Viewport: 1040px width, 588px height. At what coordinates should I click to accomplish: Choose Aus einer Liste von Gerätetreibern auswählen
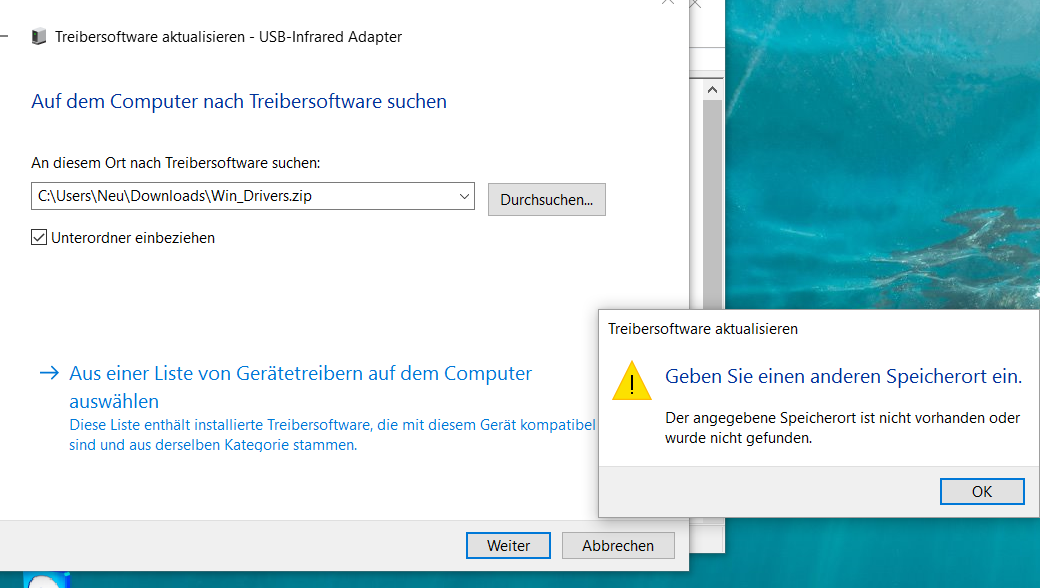coord(300,387)
